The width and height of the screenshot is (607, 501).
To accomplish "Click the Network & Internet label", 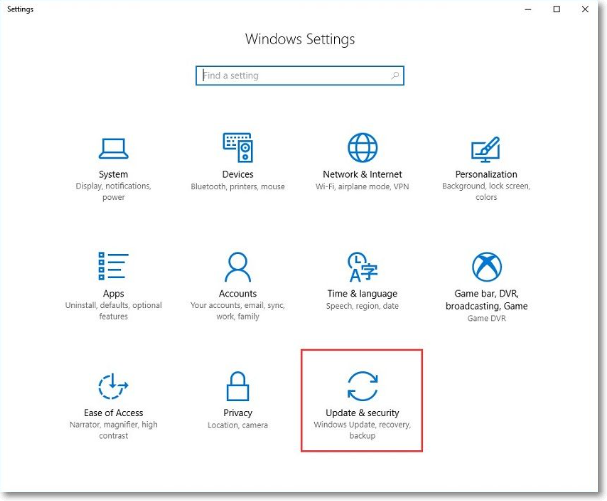I will (362, 174).
